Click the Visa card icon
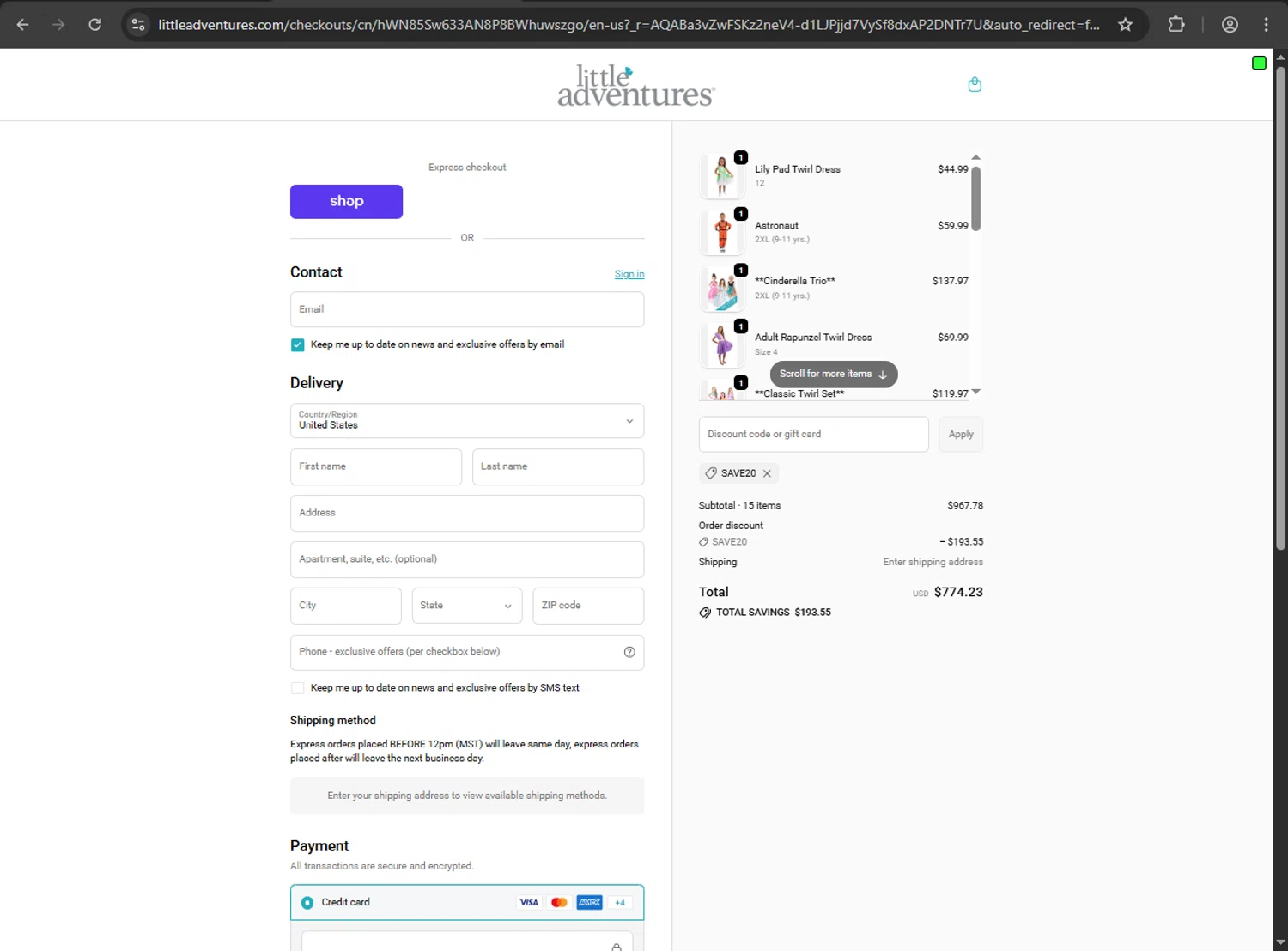The height and width of the screenshot is (951, 1288). tap(529, 902)
